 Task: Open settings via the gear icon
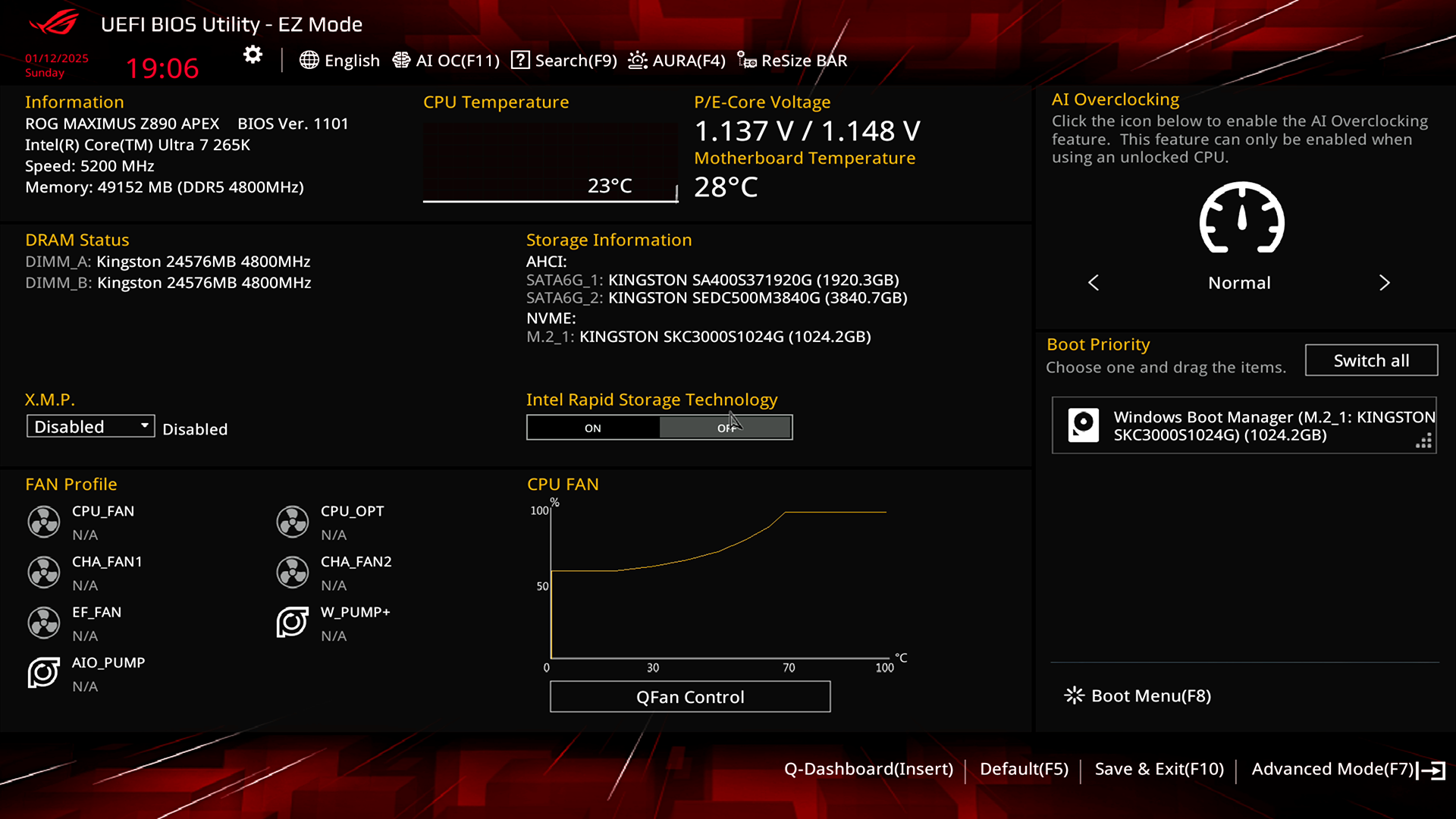253,55
